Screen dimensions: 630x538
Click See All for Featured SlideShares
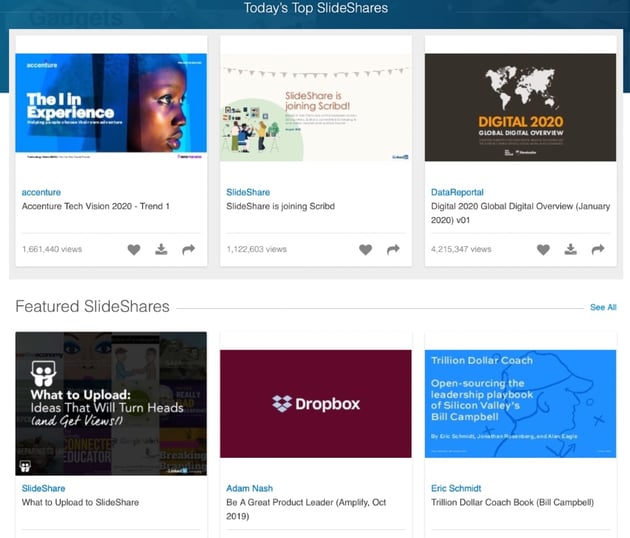603,307
